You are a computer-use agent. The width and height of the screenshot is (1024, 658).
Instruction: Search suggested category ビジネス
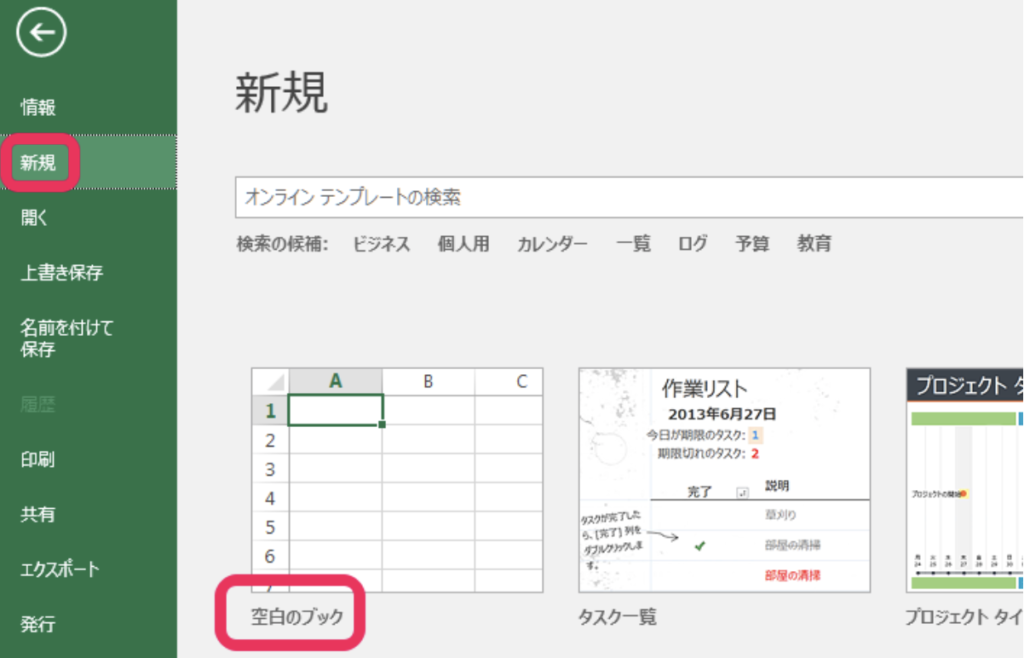pos(381,244)
